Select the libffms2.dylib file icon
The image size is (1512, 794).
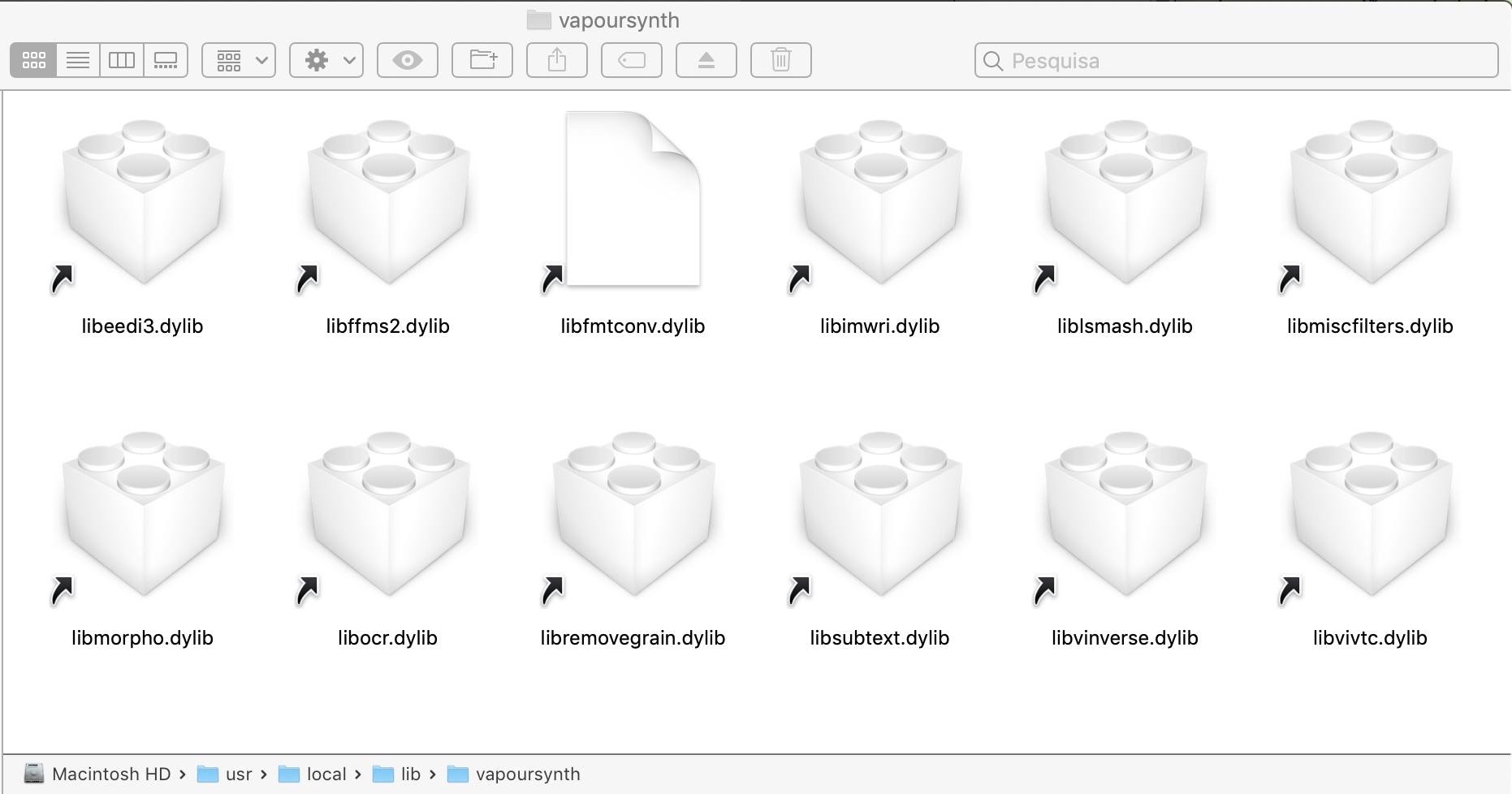coord(389,202)
